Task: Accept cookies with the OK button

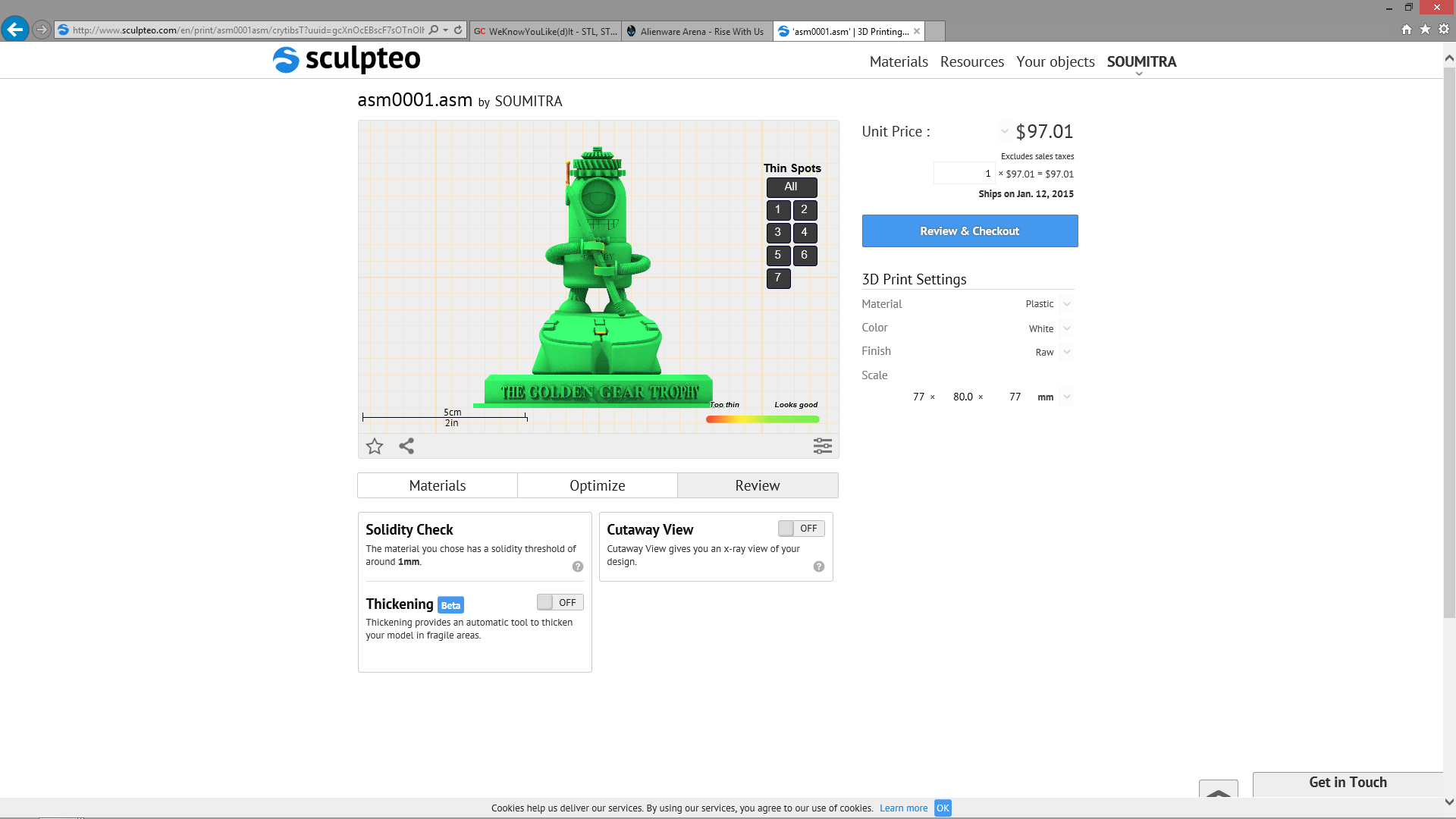Action: (x=943, y=808)
